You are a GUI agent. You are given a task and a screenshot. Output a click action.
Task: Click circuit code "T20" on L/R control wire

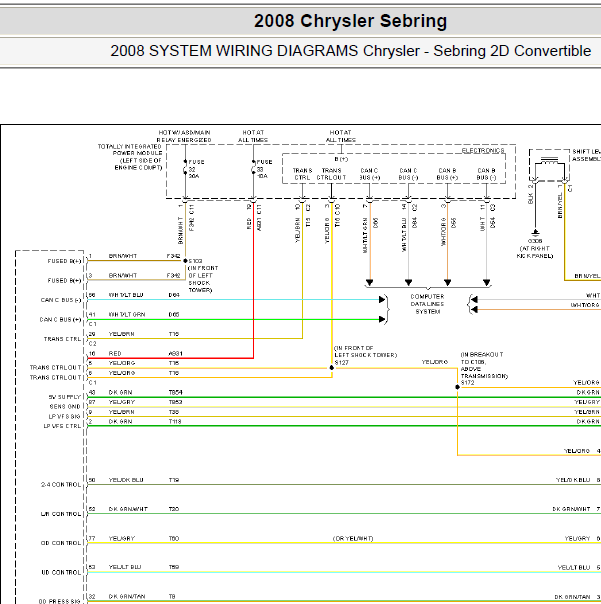click(174, 509)
